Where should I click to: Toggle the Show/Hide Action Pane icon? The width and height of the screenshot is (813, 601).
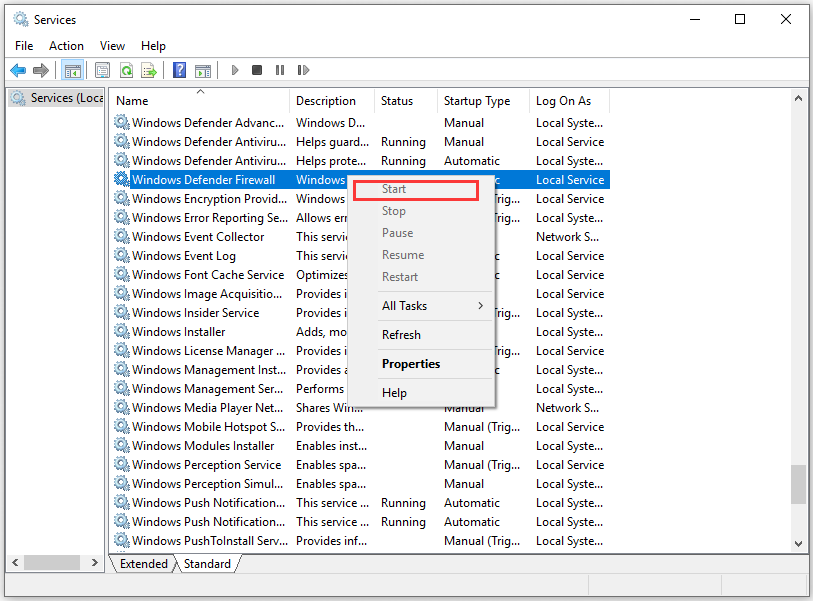point(203,70)
